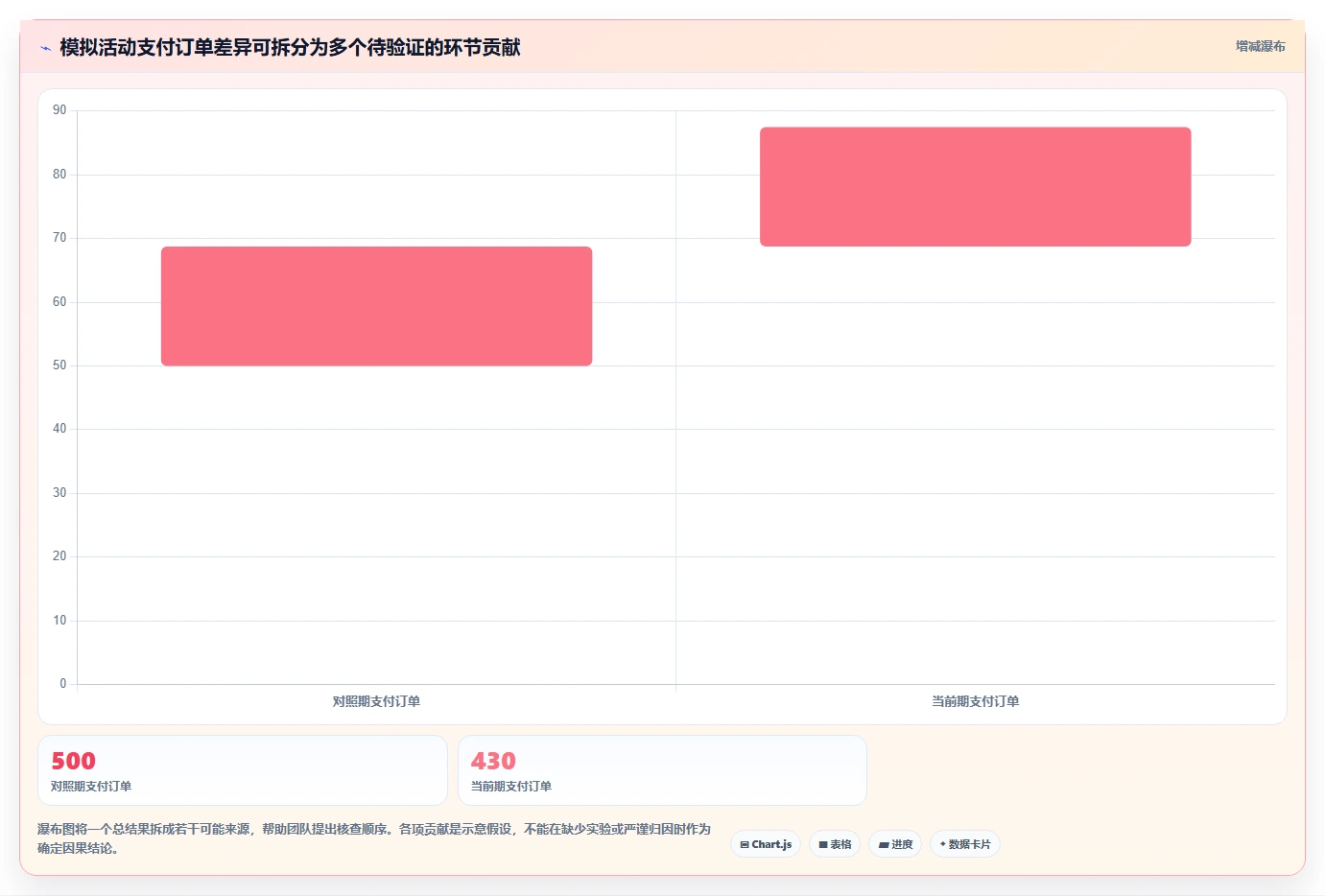Click the y-axis value 50
The image size is (1325, 896).
[x=59, y=365]
